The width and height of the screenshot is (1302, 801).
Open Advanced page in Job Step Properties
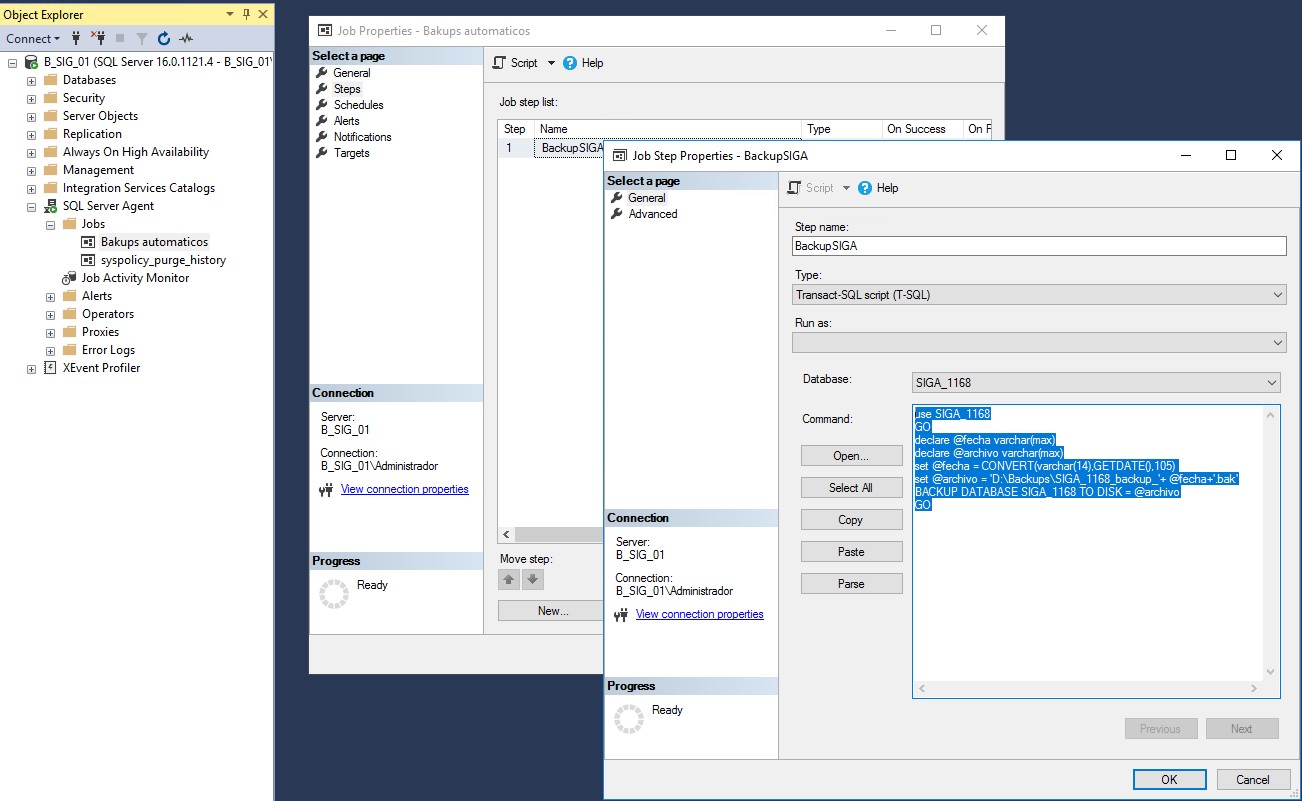pos(653,214)
